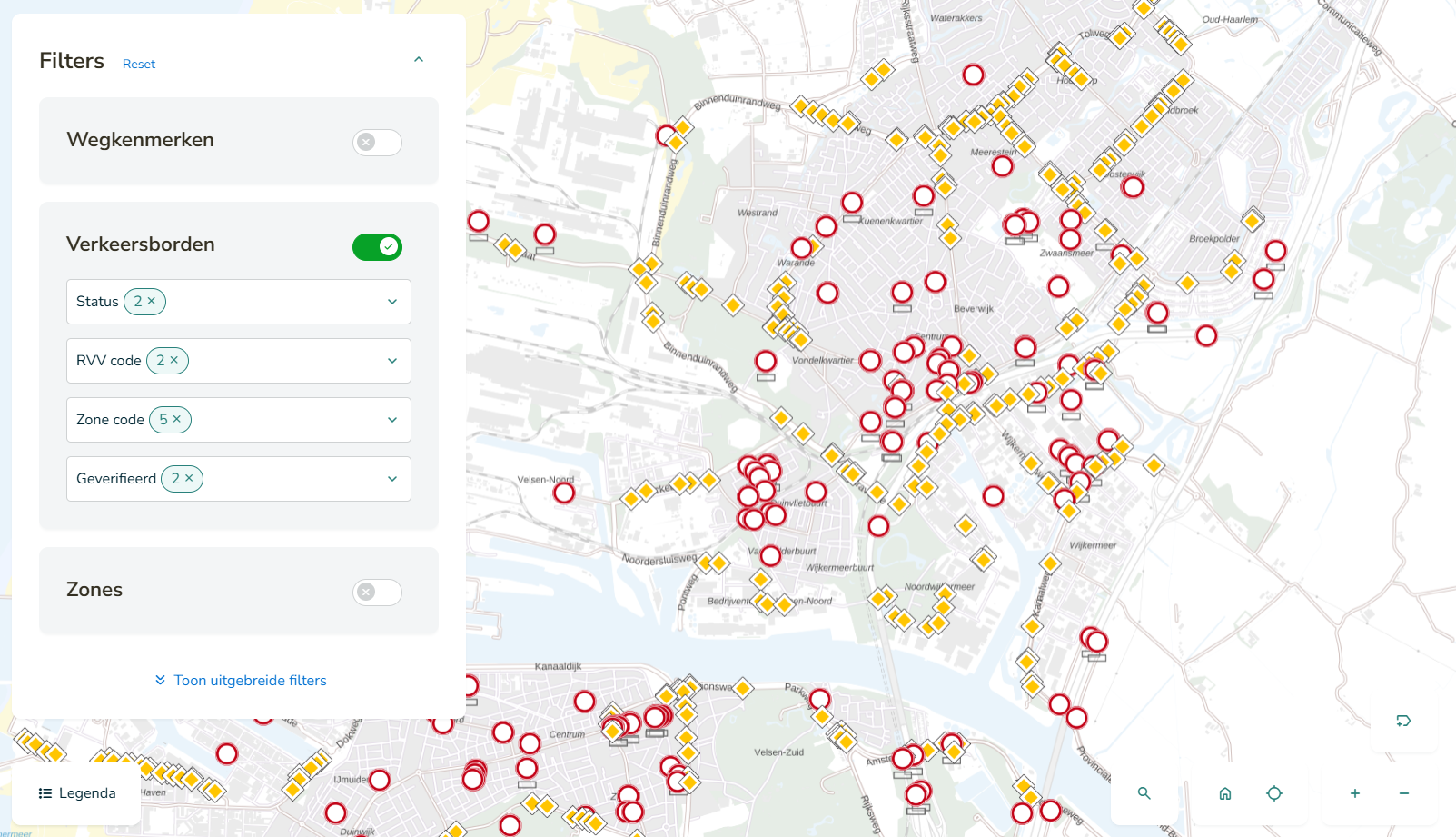1456x837 pixels.
Task: Click the red circle sign near Velsen-Noord
Action: (x=564, y=493)
